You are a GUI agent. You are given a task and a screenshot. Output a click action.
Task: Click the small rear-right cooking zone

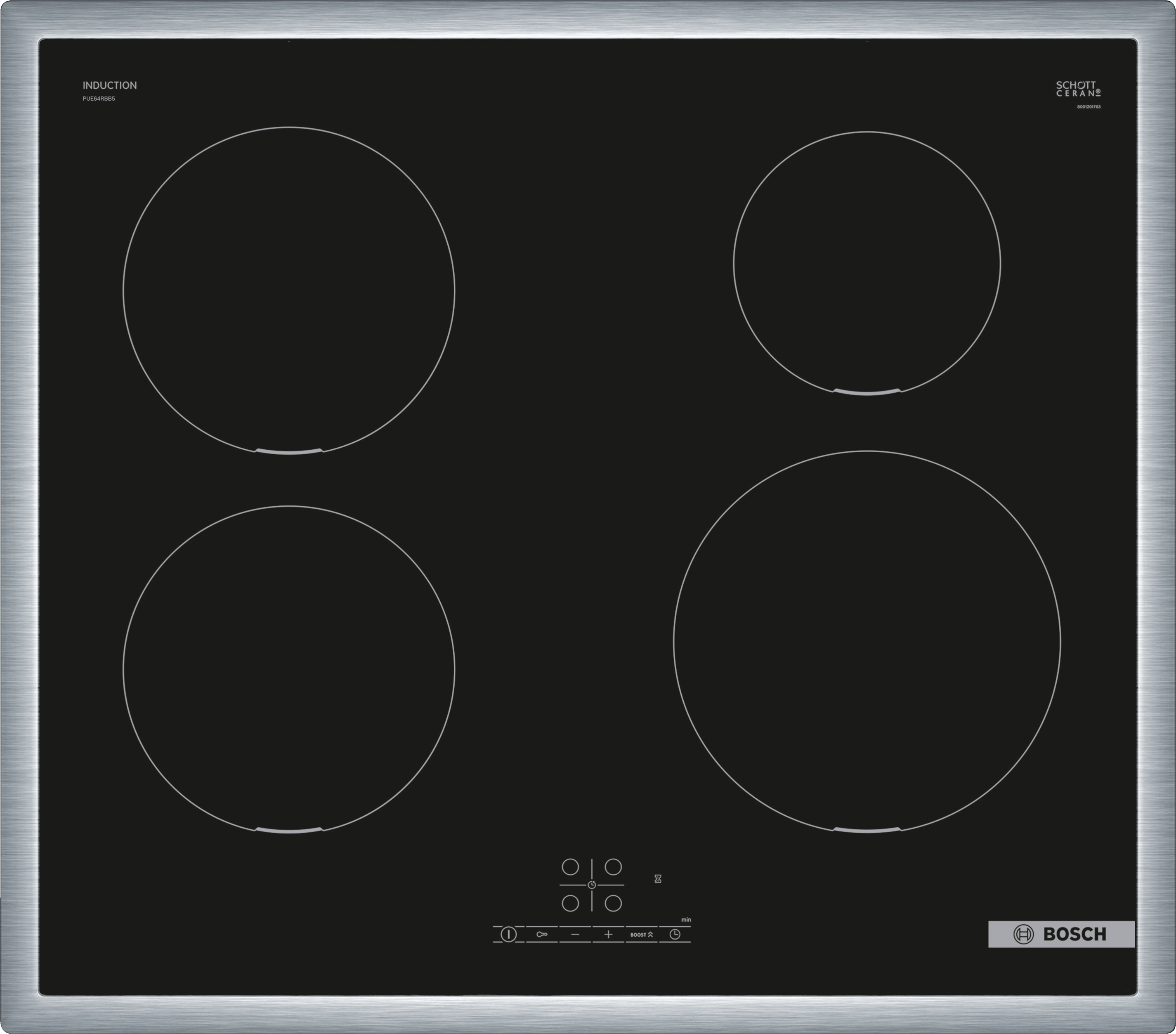[x=867, y=264]
